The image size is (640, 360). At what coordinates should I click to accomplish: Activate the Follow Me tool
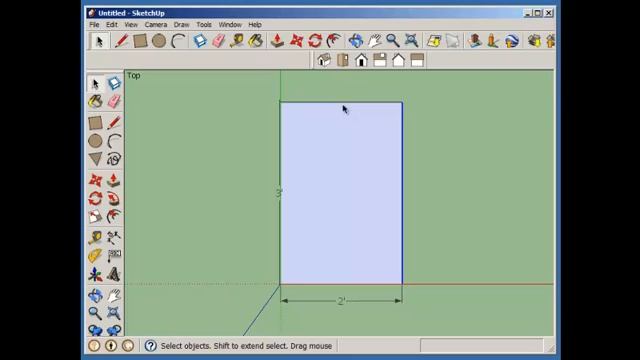coord(114,198)
